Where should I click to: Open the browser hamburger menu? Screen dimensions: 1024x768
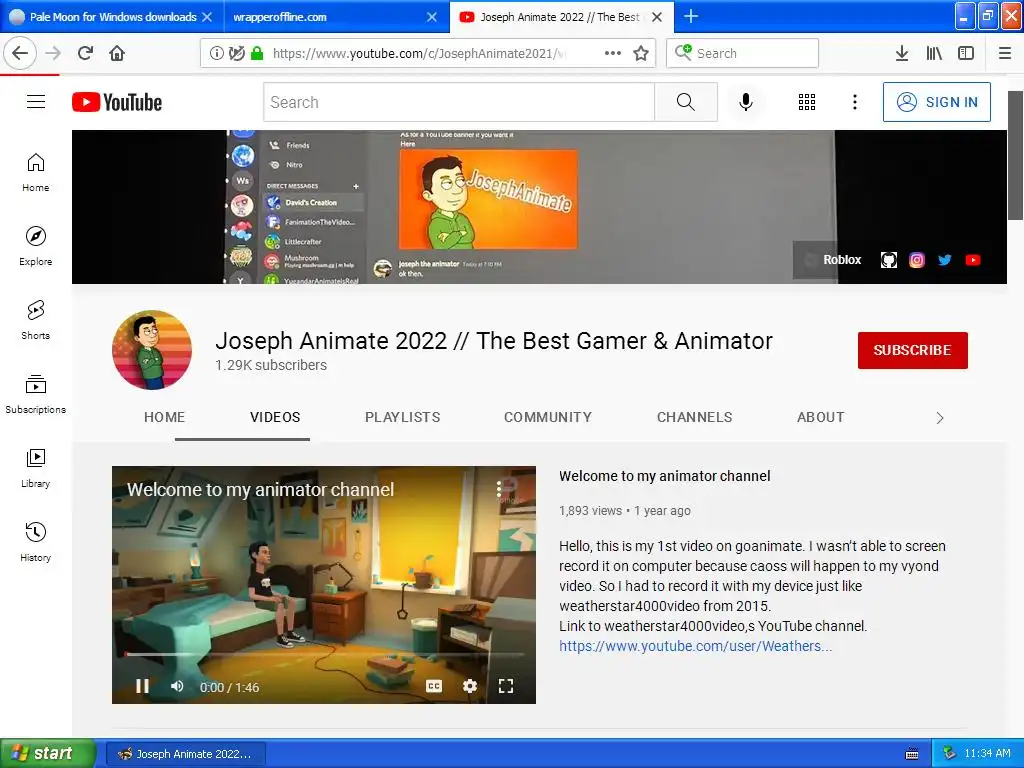click(1005, 53)
